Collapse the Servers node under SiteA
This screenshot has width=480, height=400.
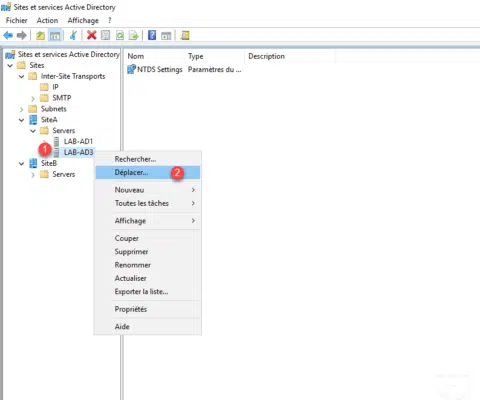click(x=33, y=131)
